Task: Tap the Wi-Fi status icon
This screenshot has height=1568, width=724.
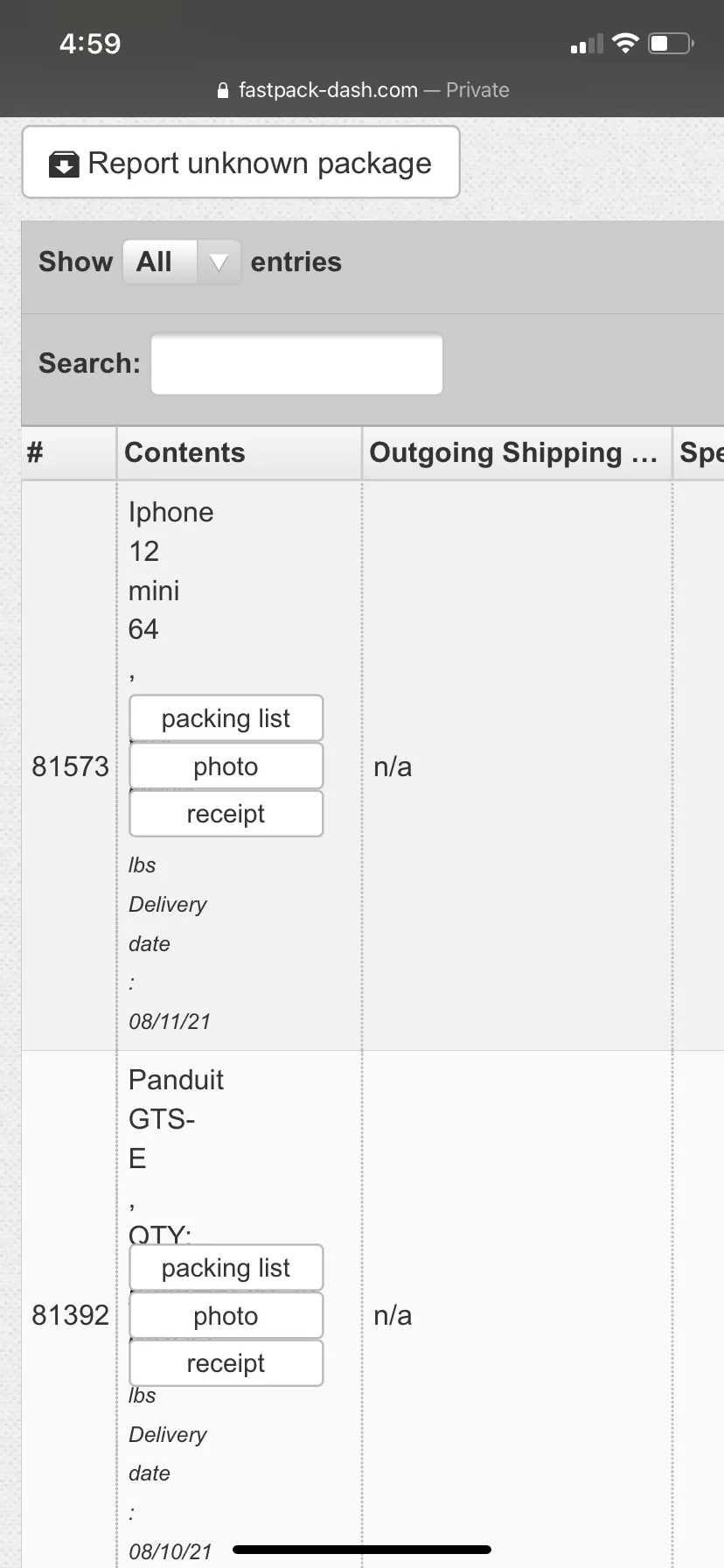Action: coord(625,43)
